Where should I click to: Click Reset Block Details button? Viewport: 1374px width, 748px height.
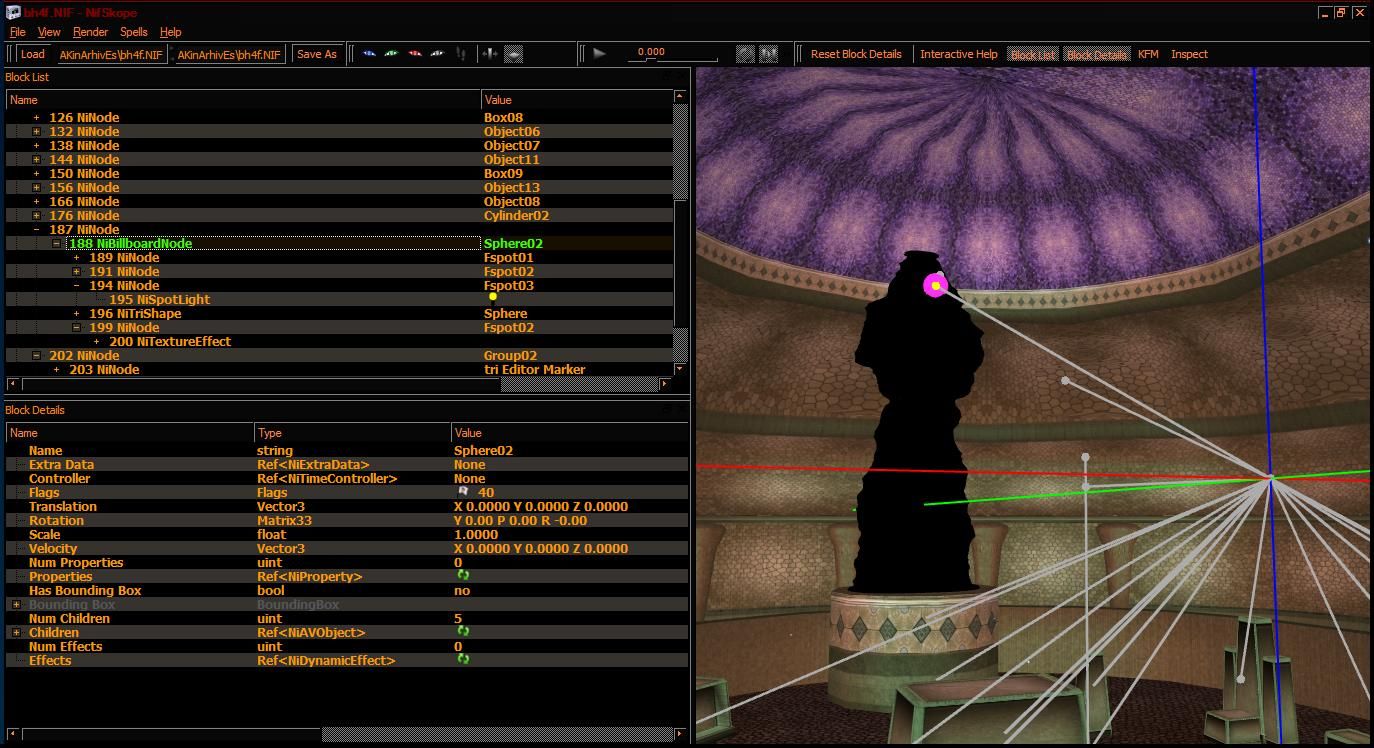click(x=856, y=54)
